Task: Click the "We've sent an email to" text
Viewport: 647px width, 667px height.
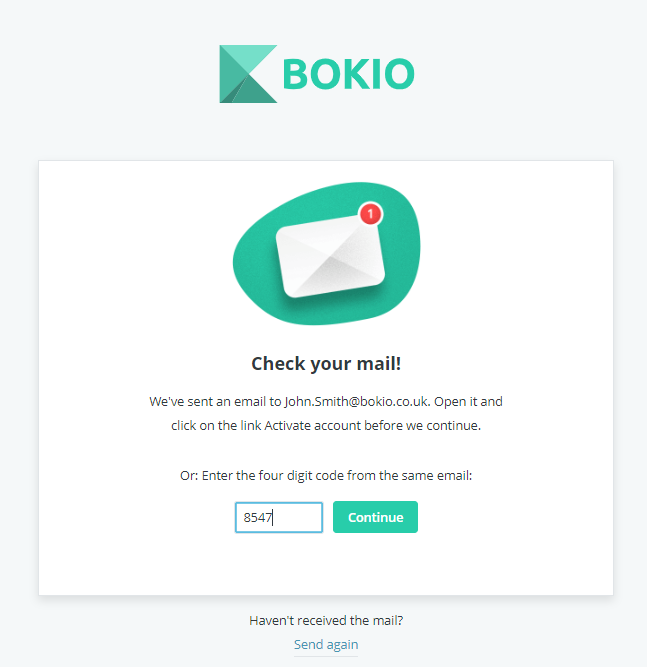Action: pyautogui.click(x=215, y=402)
